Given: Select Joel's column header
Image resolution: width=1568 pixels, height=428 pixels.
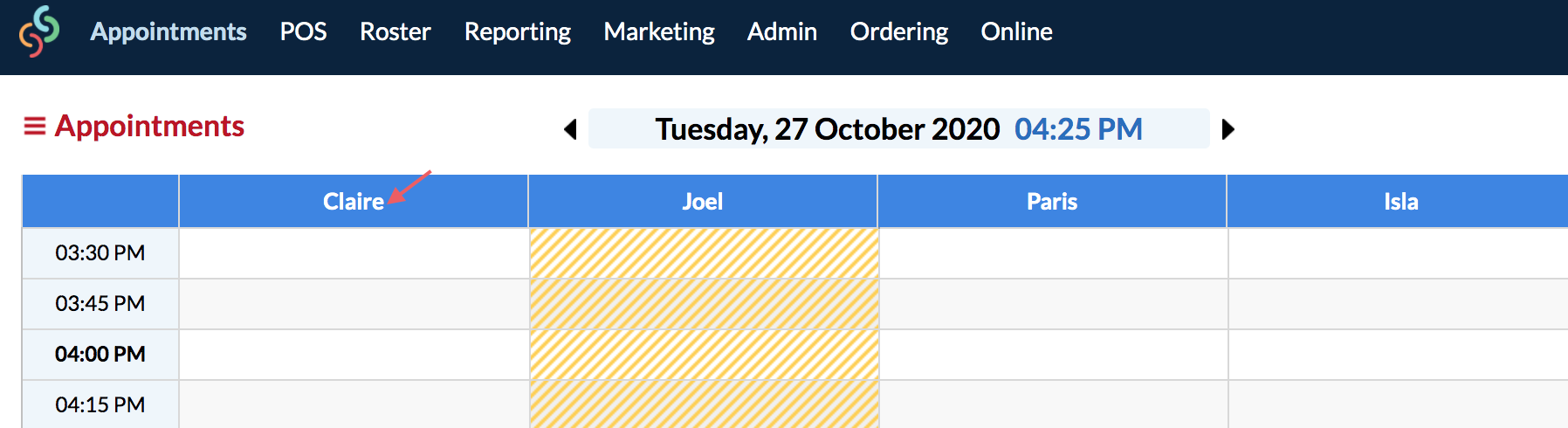Looking at the screenshot, I should [x=703, y=202].
